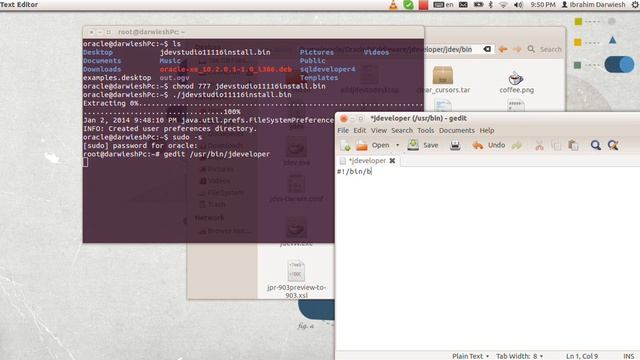Clear the file manager location field

click(487, 49)
